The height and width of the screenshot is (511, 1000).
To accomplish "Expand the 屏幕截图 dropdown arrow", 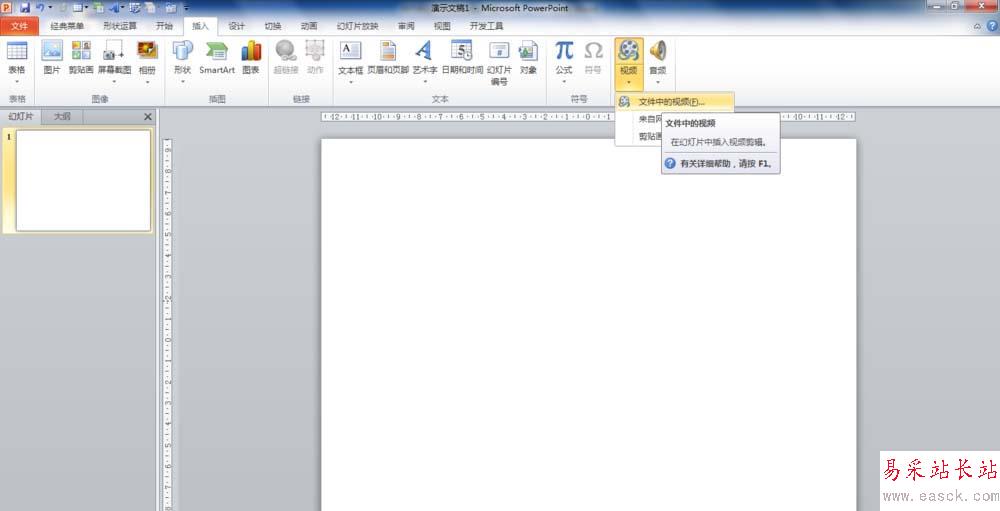I will [x=114, y=82].
